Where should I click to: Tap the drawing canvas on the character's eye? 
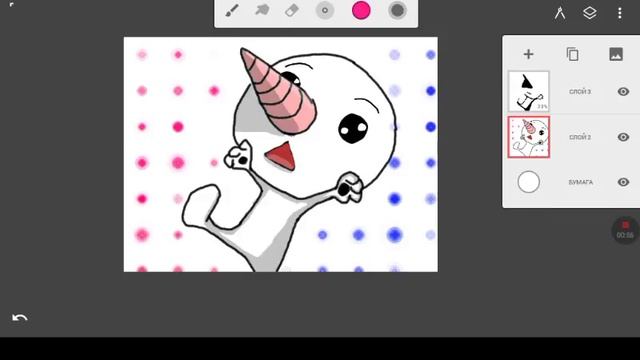[x=353, y=129]
